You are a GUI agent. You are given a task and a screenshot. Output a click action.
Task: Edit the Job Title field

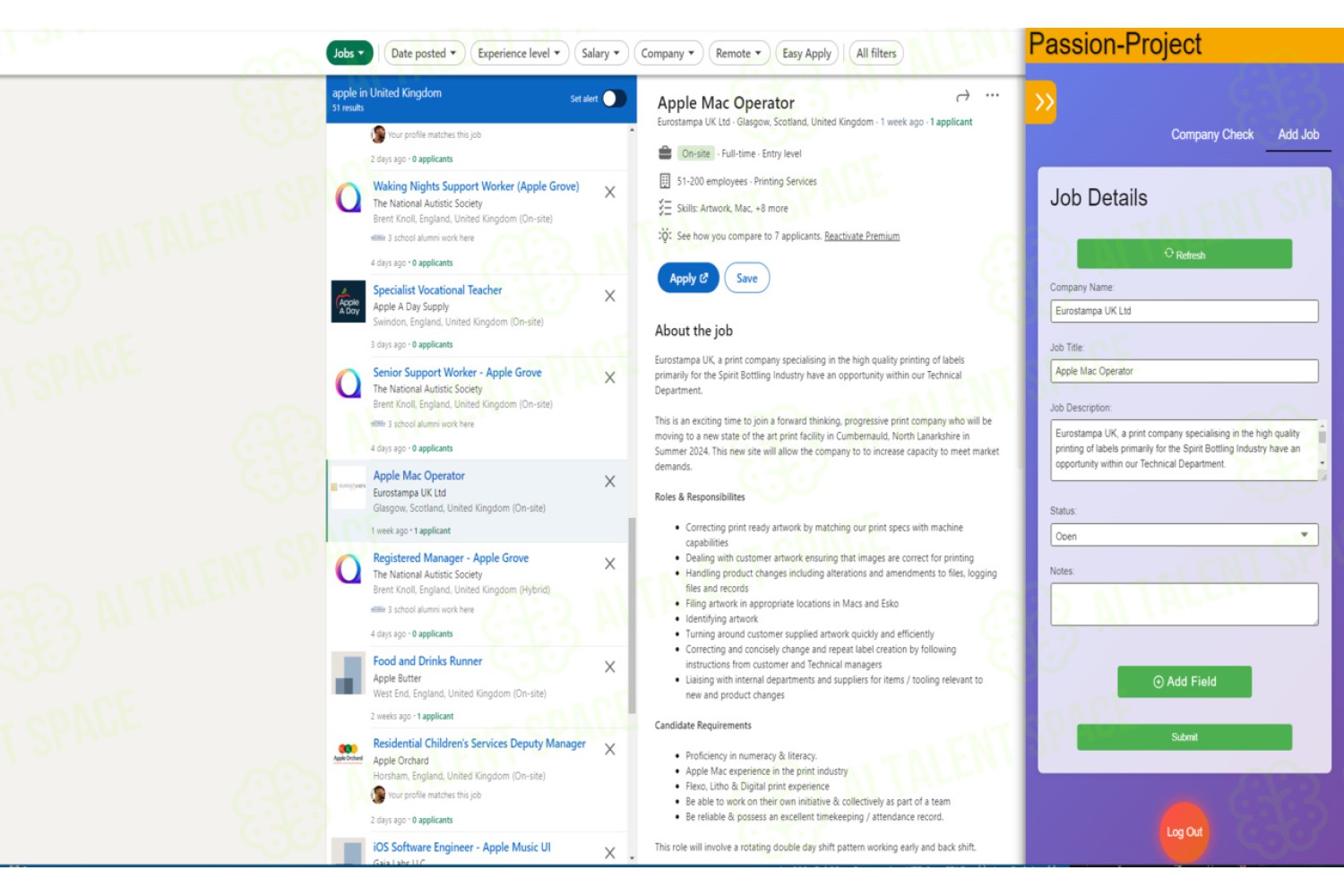[x=1184, y=371]
